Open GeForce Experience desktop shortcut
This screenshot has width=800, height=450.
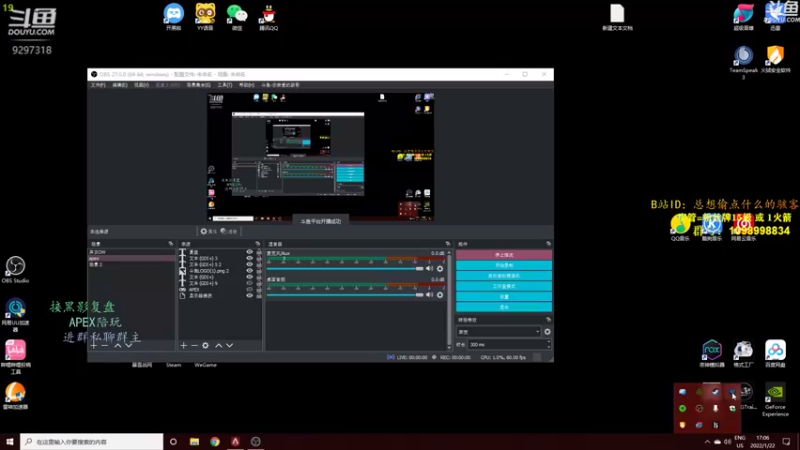775,399
